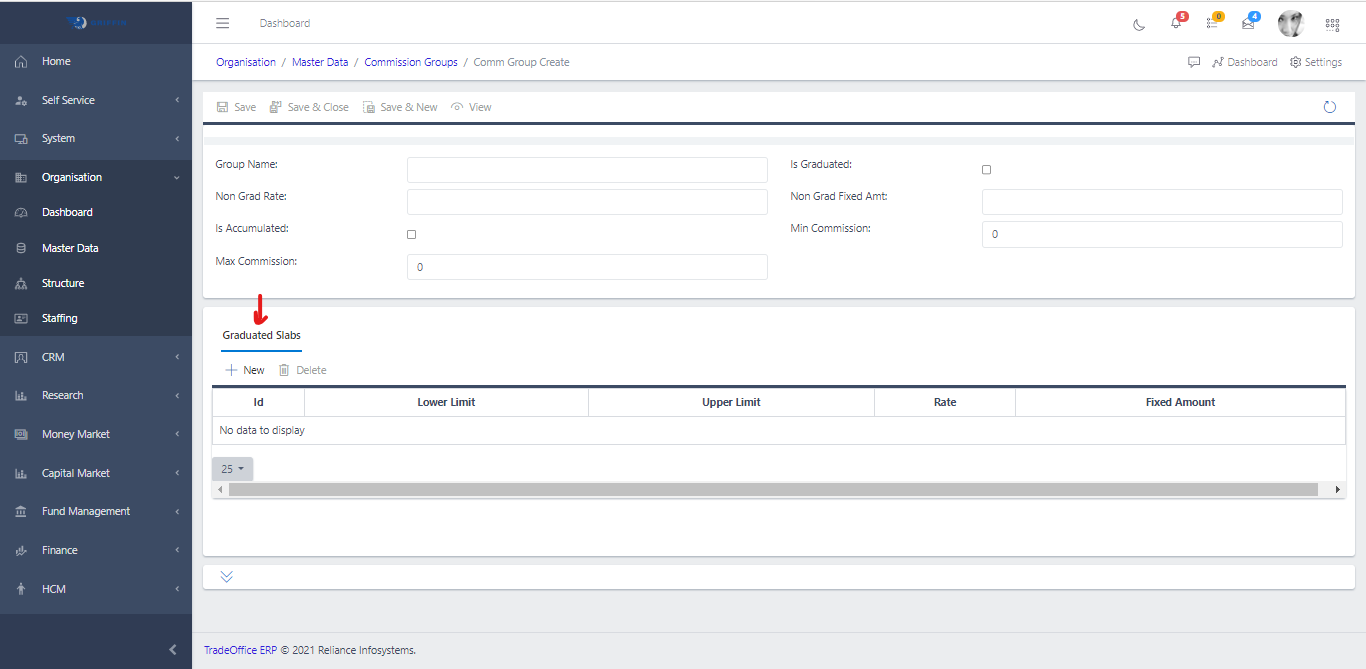Check the Is Accumulated checkbox
Viewport: 1366px width, 669px height.
(x=411, y=234)
